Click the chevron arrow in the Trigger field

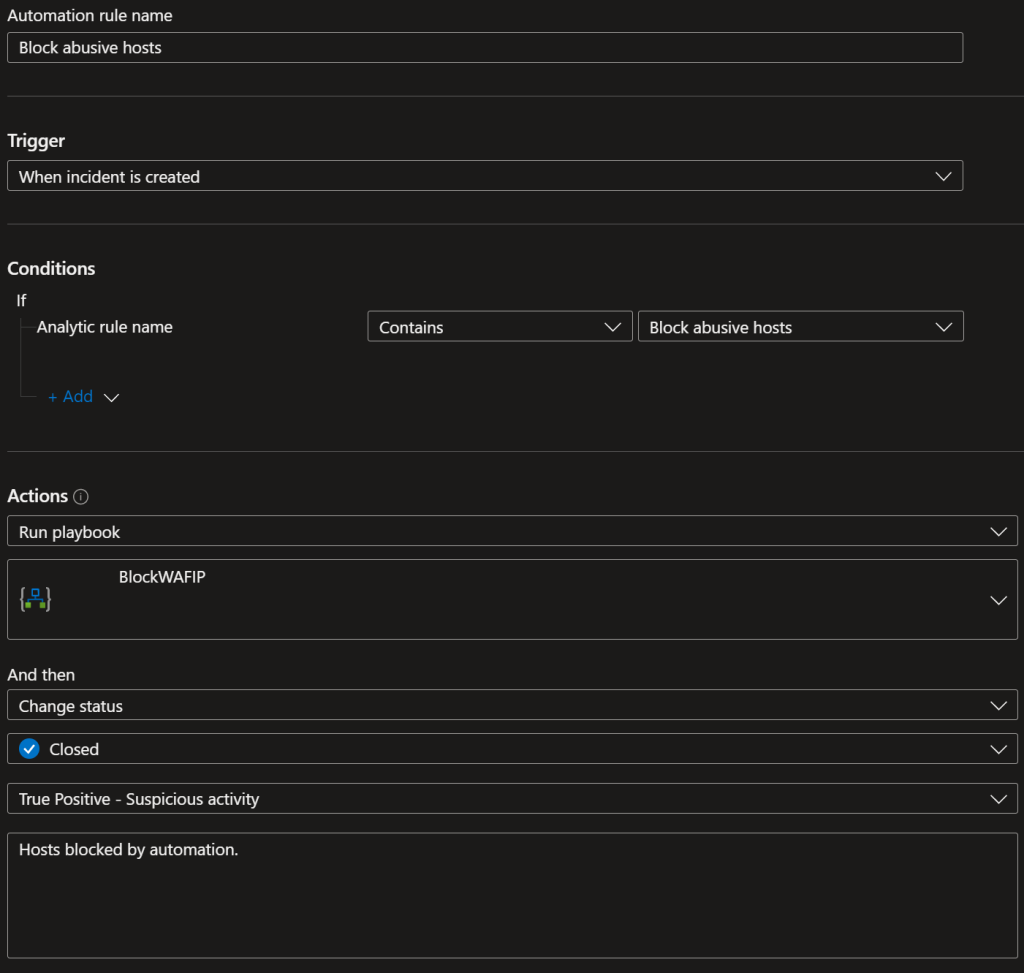click(x=942, y=177)
